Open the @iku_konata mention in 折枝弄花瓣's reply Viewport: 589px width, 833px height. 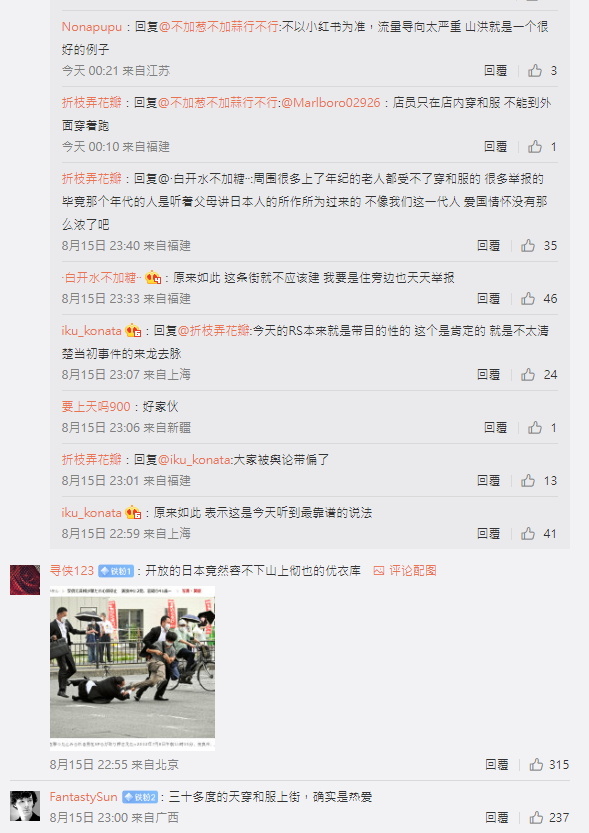(194, 460)
